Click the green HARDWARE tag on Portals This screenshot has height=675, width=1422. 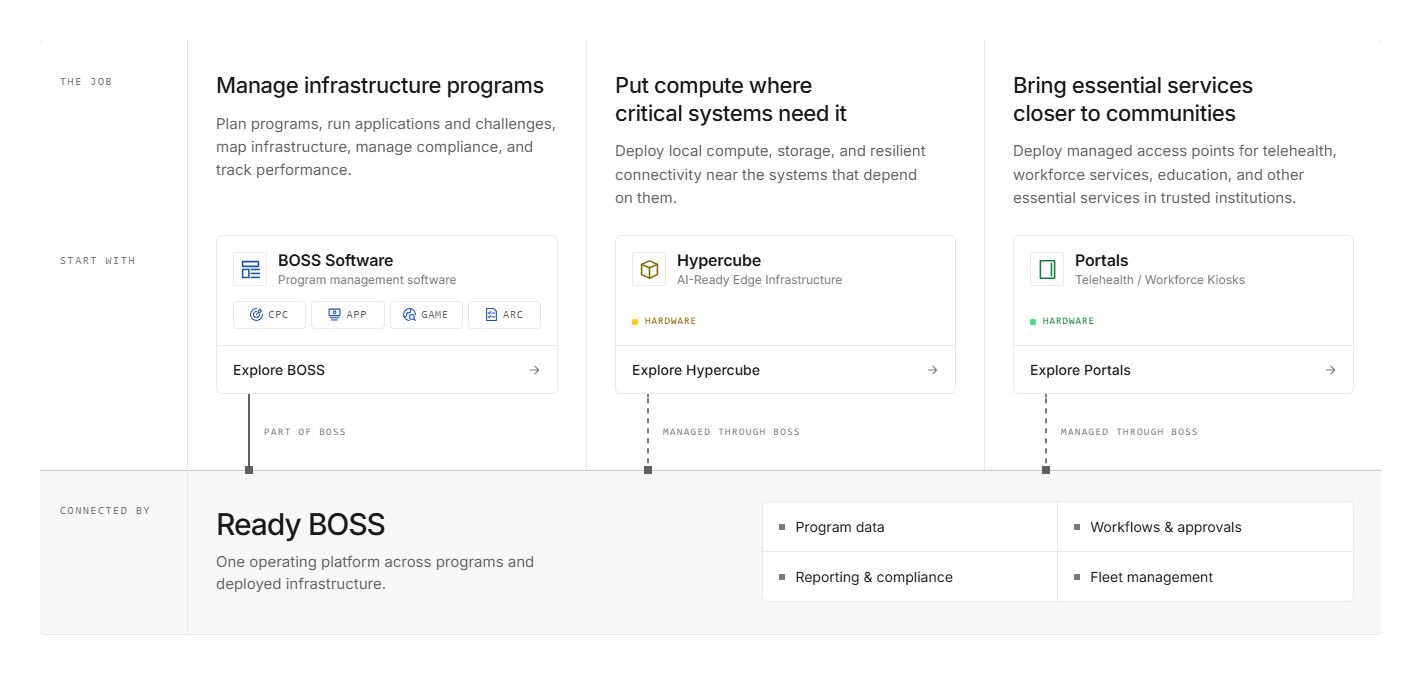[x=1062, y=322]
